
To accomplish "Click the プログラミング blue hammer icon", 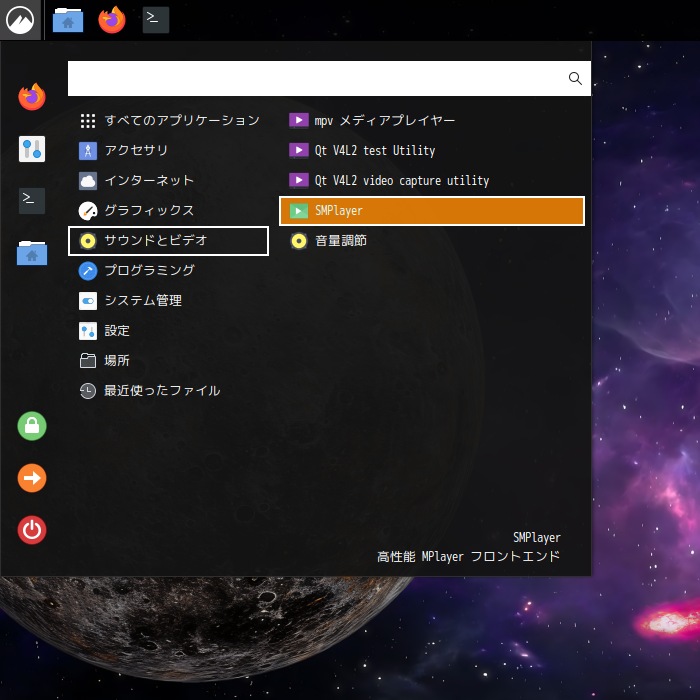I will [x=88, y=271].
